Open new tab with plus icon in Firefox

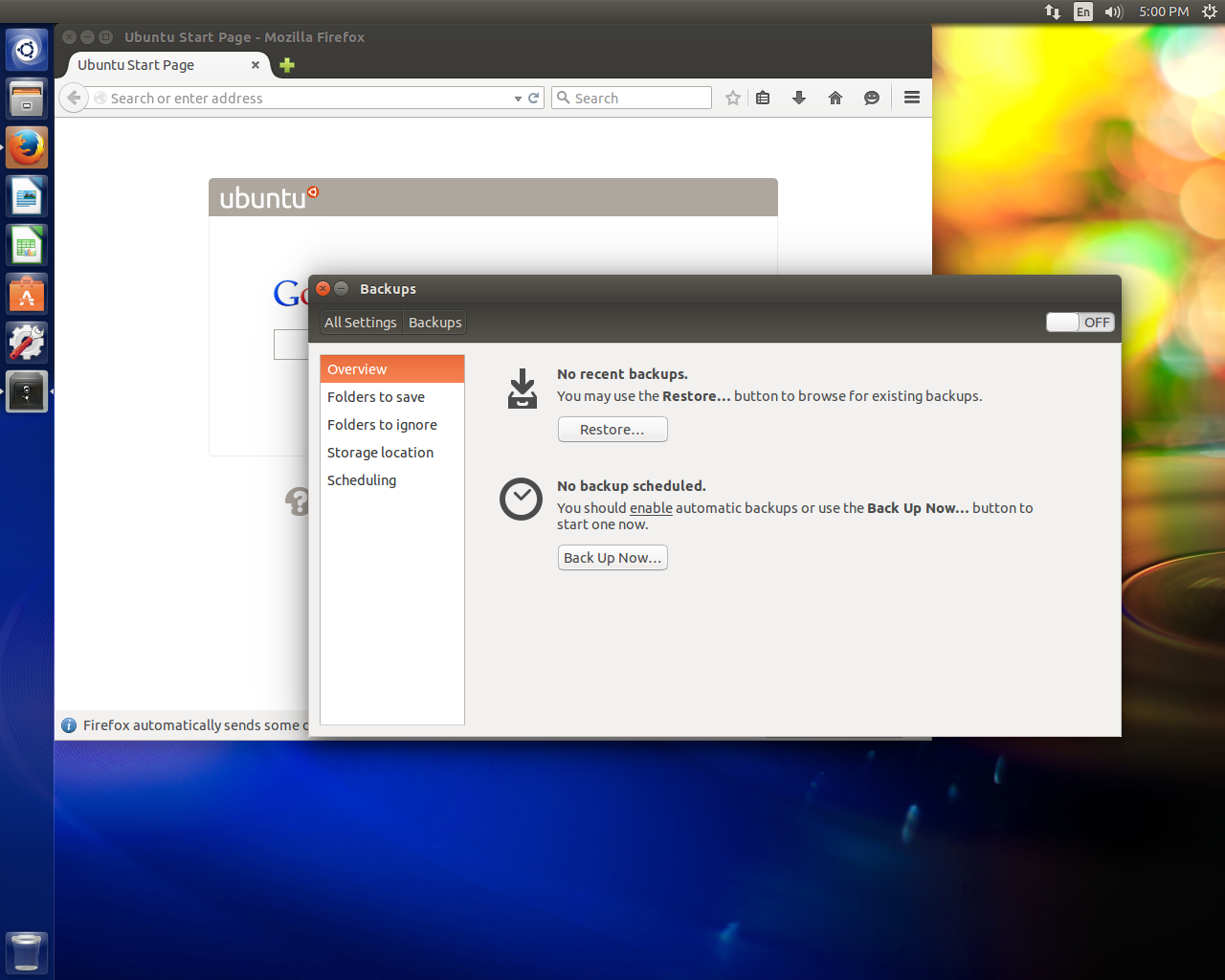click(x=287, y=65)
